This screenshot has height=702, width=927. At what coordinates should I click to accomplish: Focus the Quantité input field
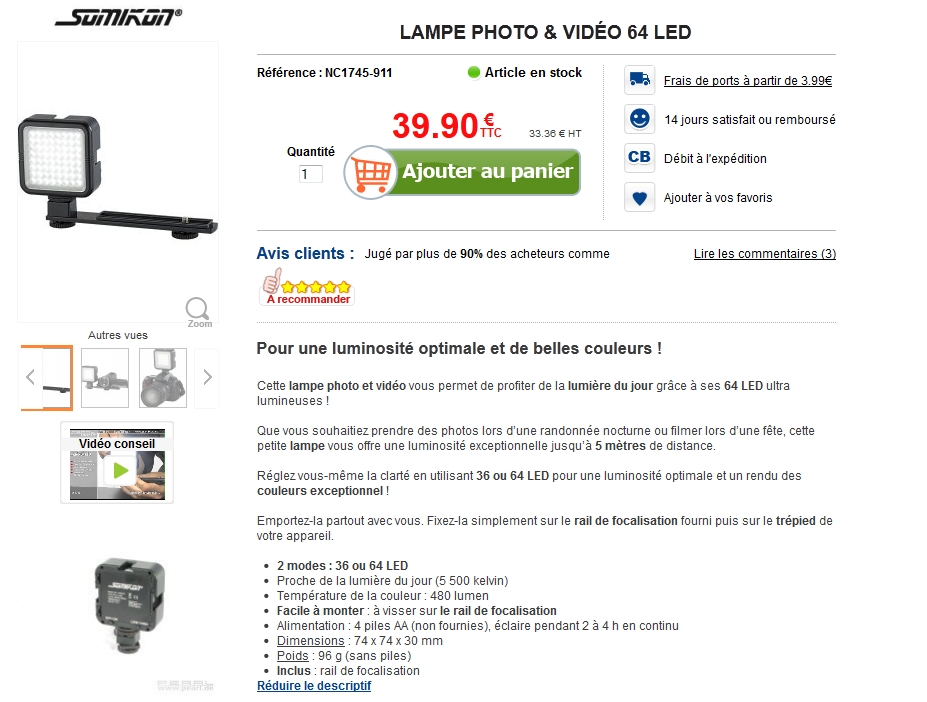(310, 174)
